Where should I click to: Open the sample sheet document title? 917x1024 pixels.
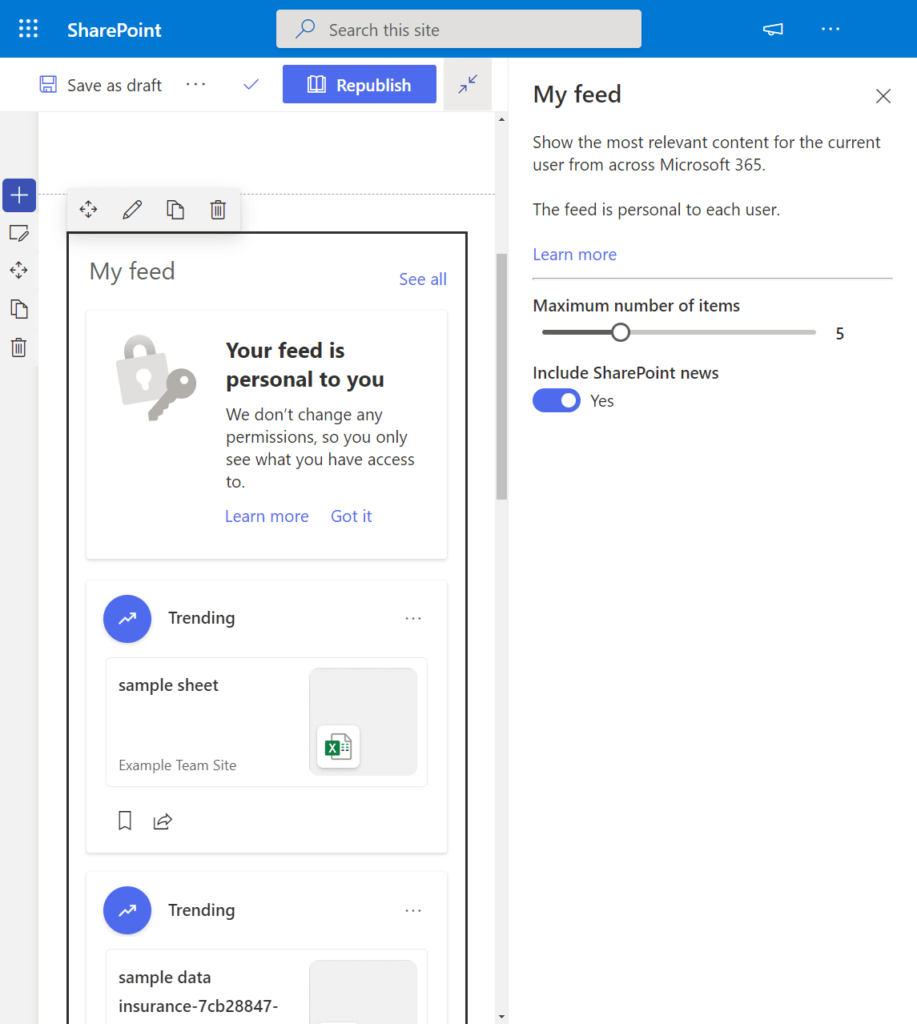click(169, 685)
